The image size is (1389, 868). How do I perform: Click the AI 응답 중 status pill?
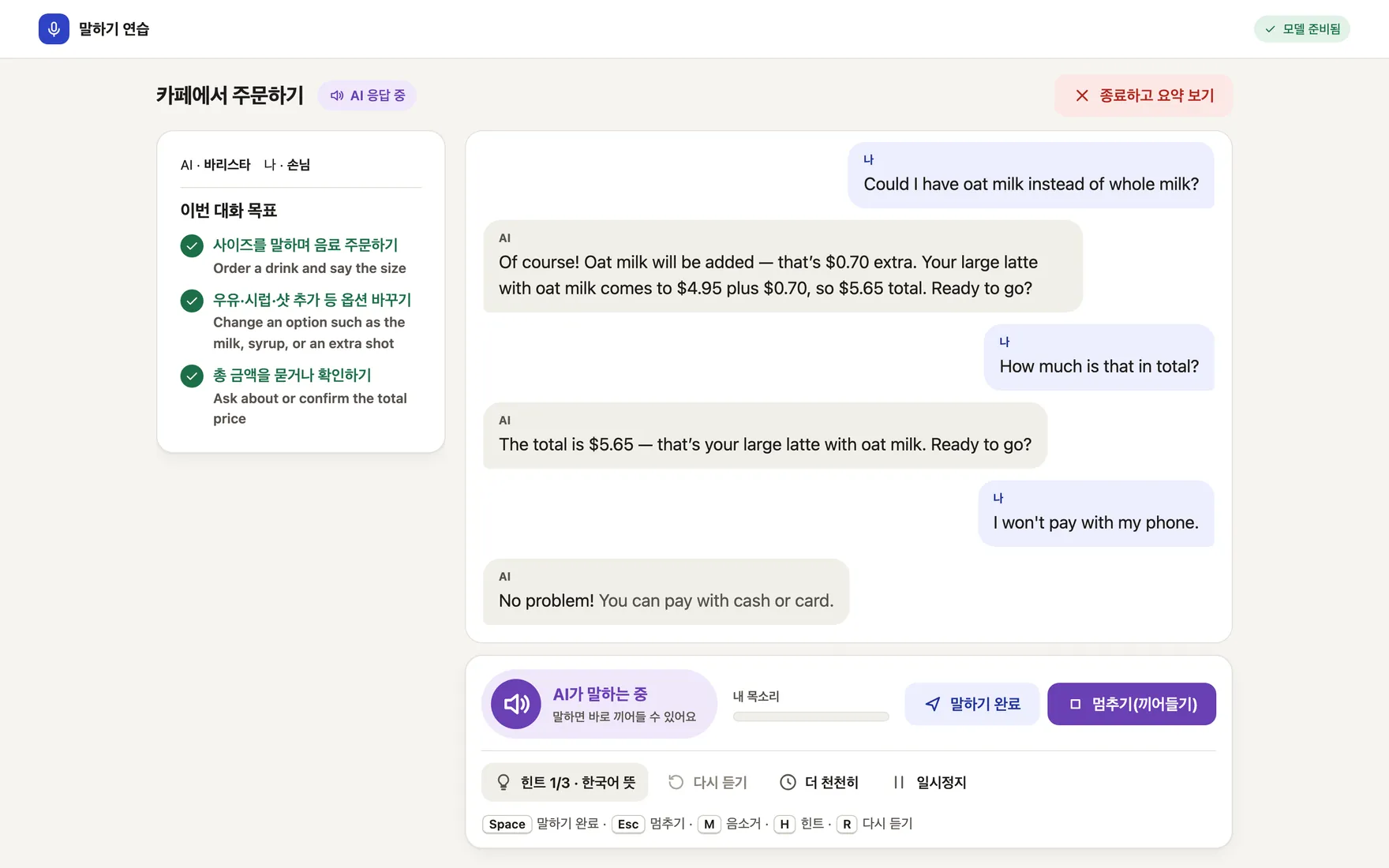[x=367, y=95]
